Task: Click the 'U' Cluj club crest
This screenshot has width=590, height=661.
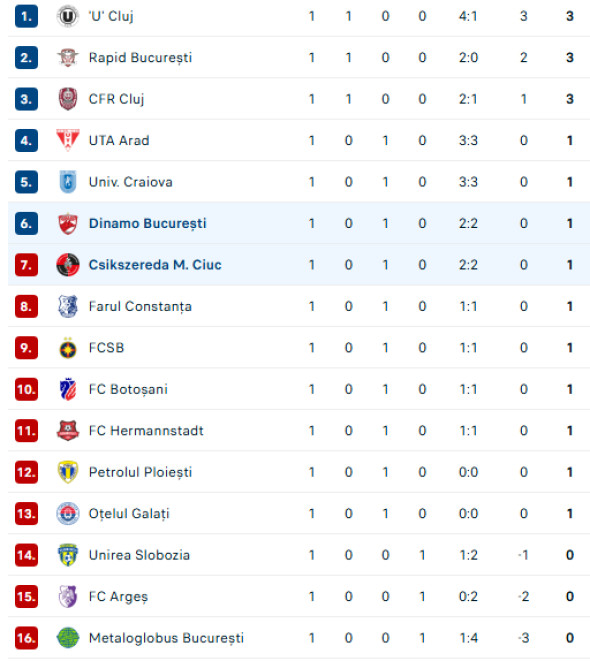Action: coord(67,16)
